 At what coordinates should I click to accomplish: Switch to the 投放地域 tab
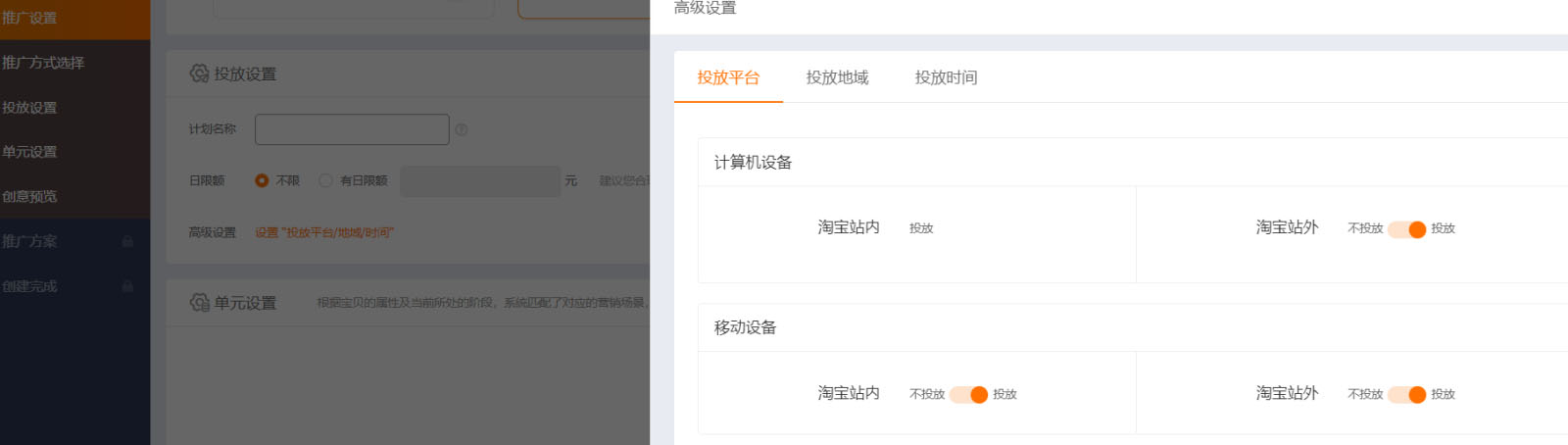pos(837,77)
